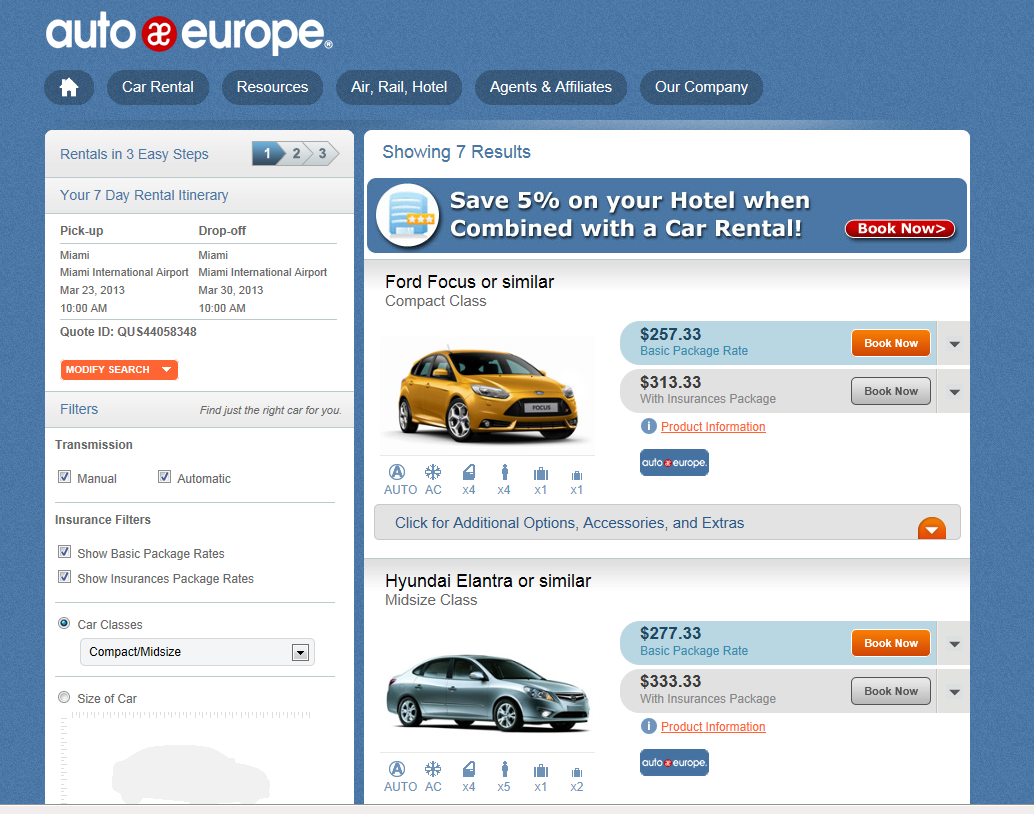Open Hyundai Elantra Product Information link
Screen dimensions: 1034x814
point(713,727)
